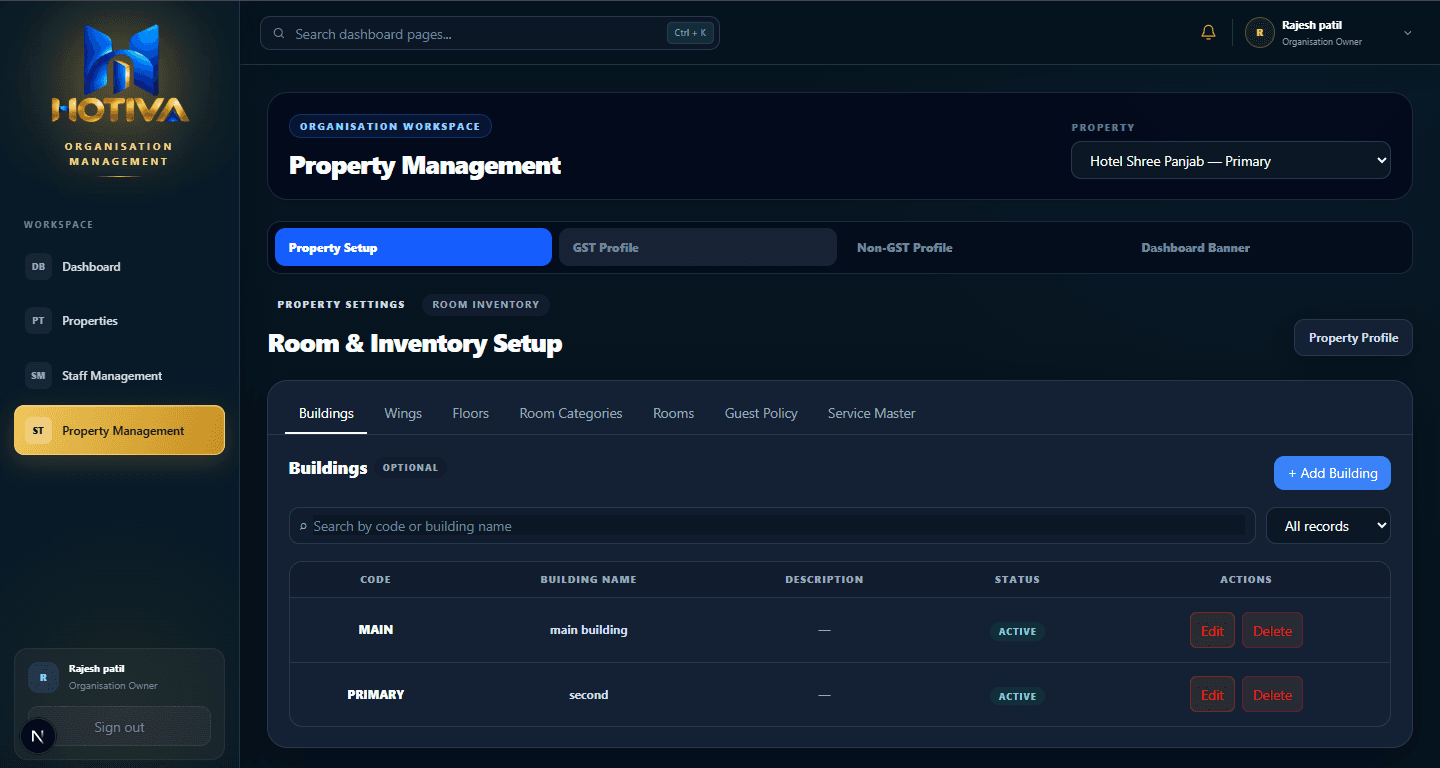Expand the Rajesh patil account menu chevron

click(1408, 33)
